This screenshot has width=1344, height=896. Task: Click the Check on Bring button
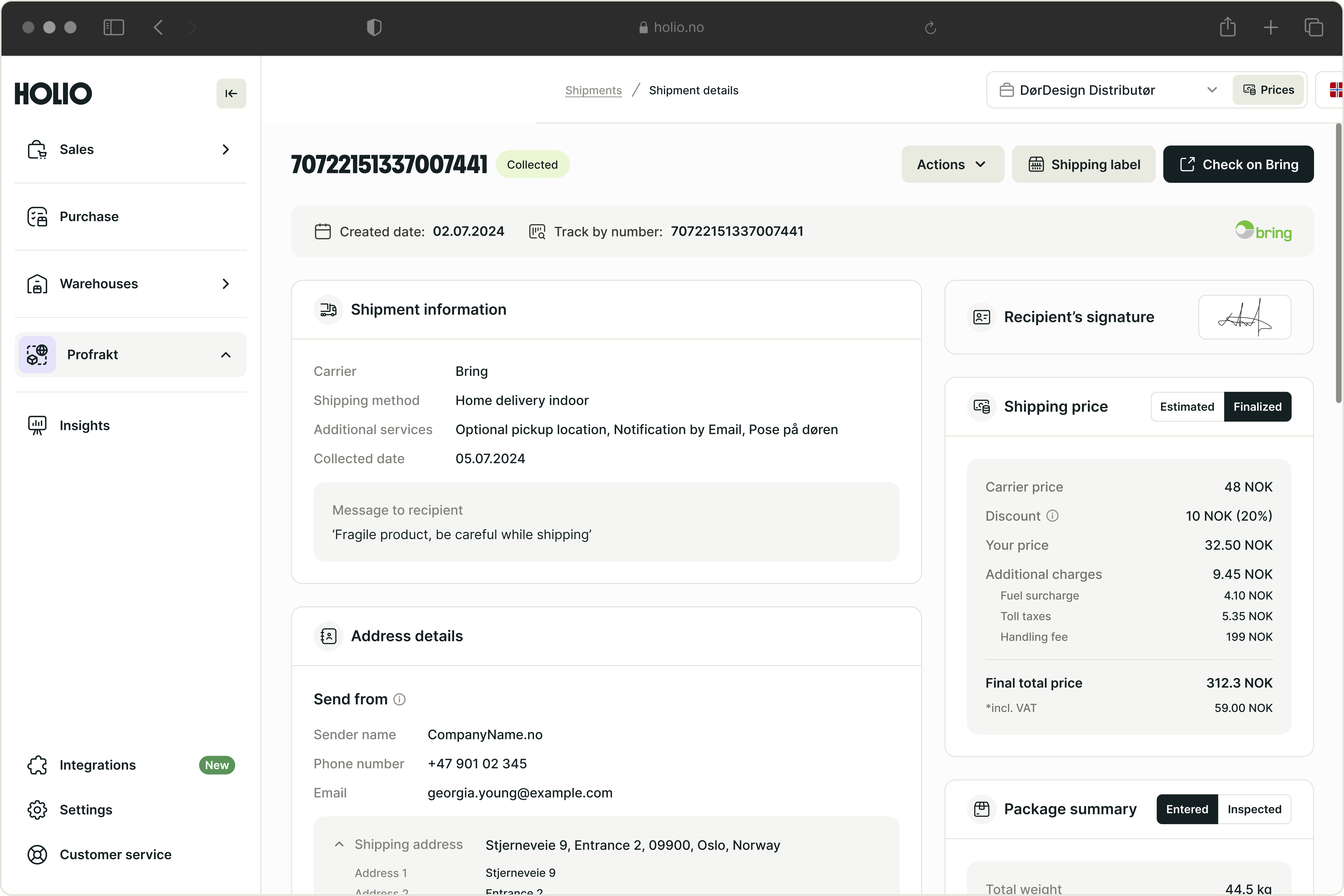[1238, 164]
